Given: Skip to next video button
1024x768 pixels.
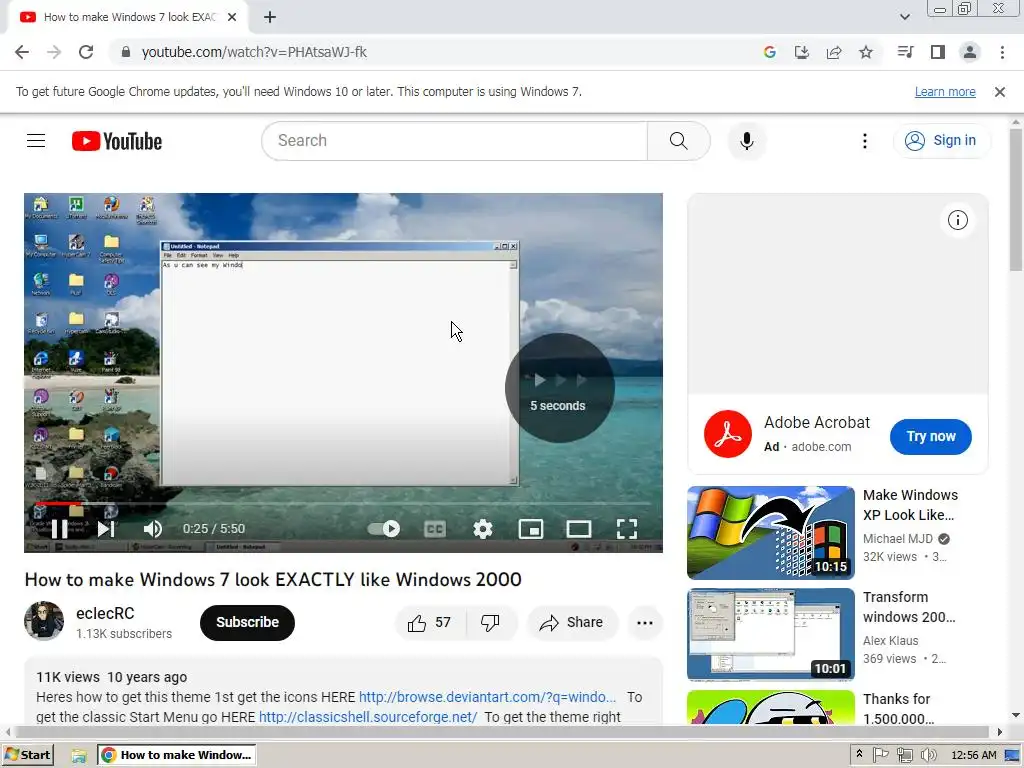Looking at the screenshot, I should [106, 529].
